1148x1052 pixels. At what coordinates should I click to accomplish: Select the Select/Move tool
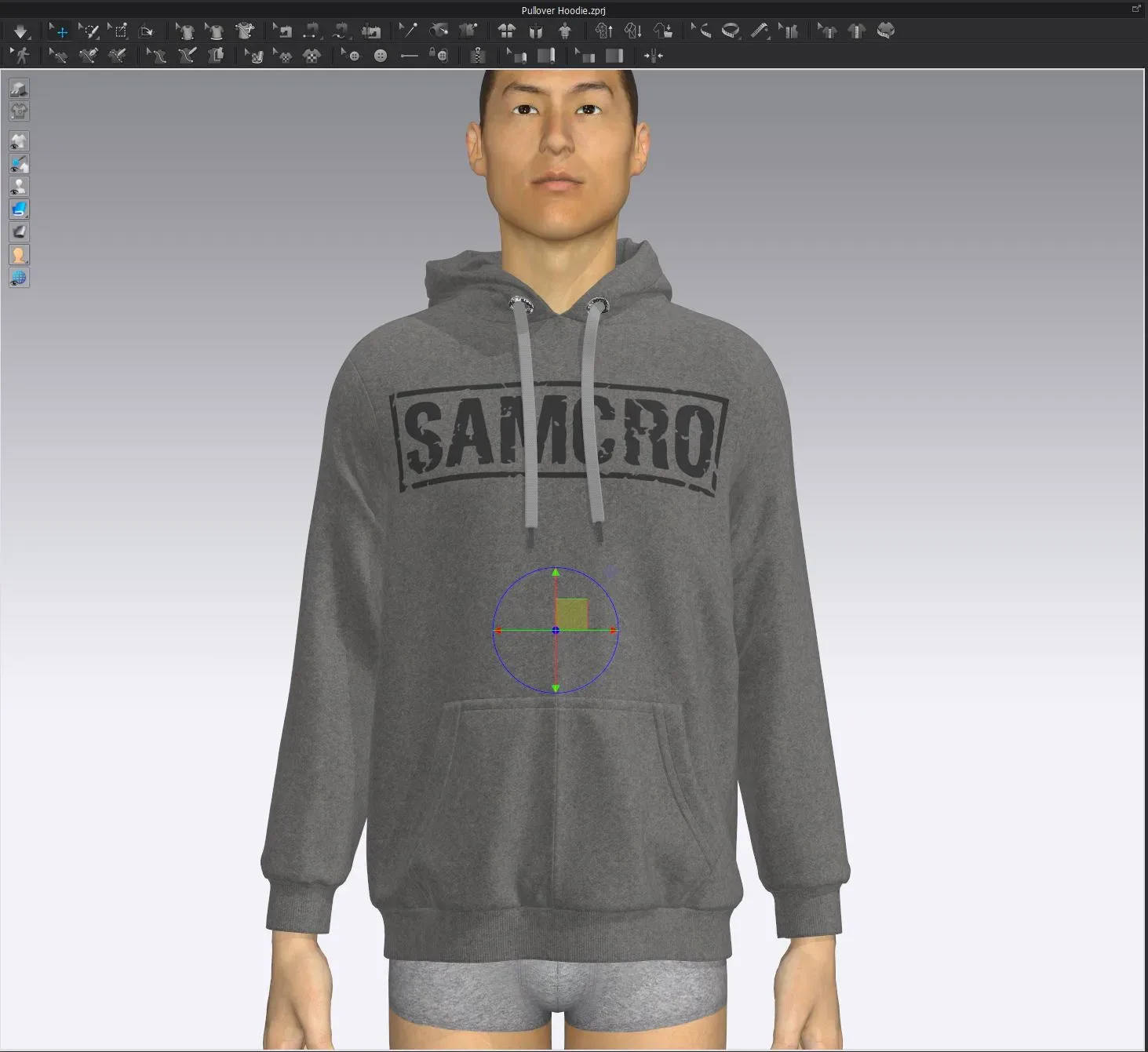[x=60, y=31]
